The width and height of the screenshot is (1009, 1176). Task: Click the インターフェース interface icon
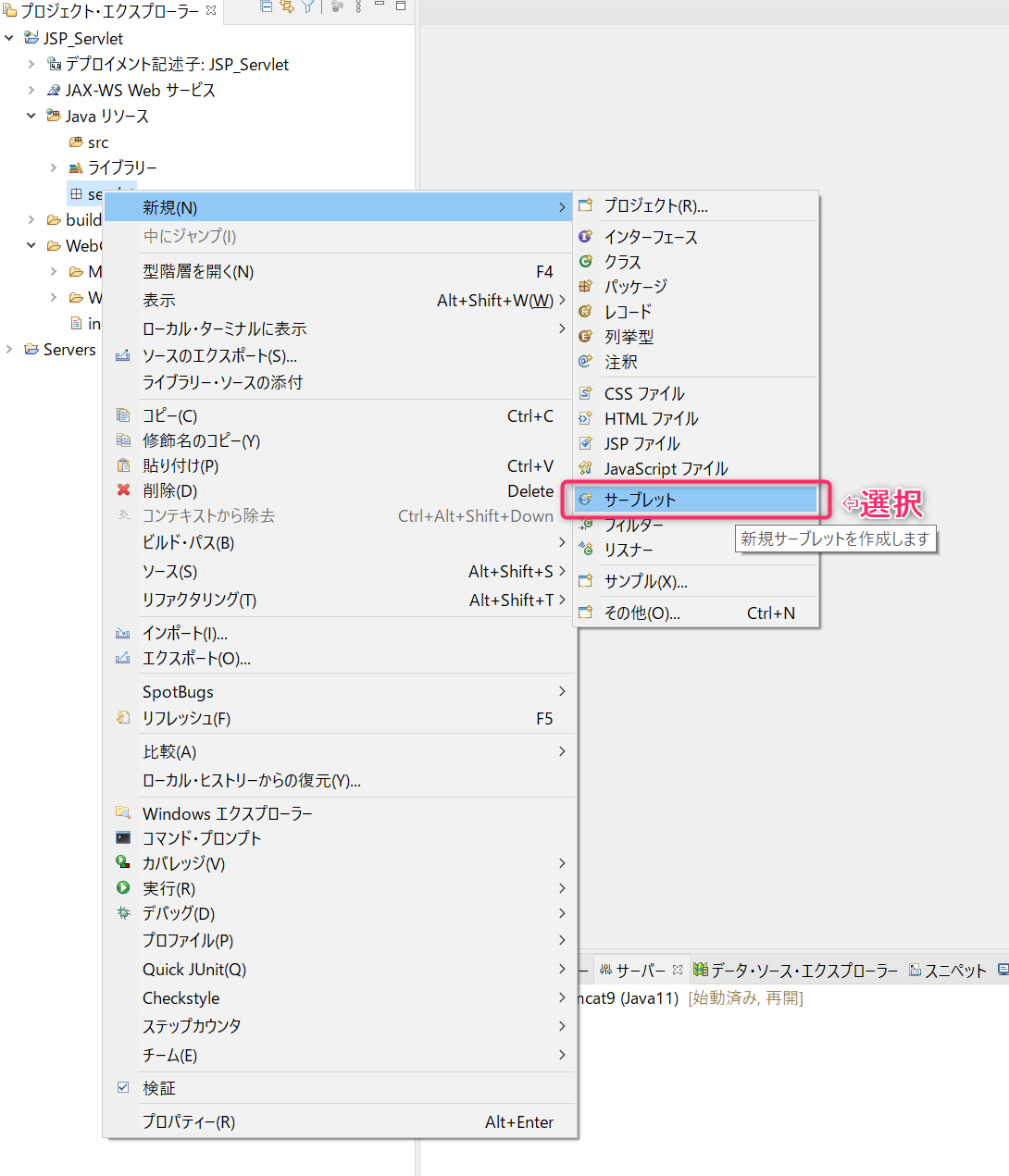pos(585,237)
